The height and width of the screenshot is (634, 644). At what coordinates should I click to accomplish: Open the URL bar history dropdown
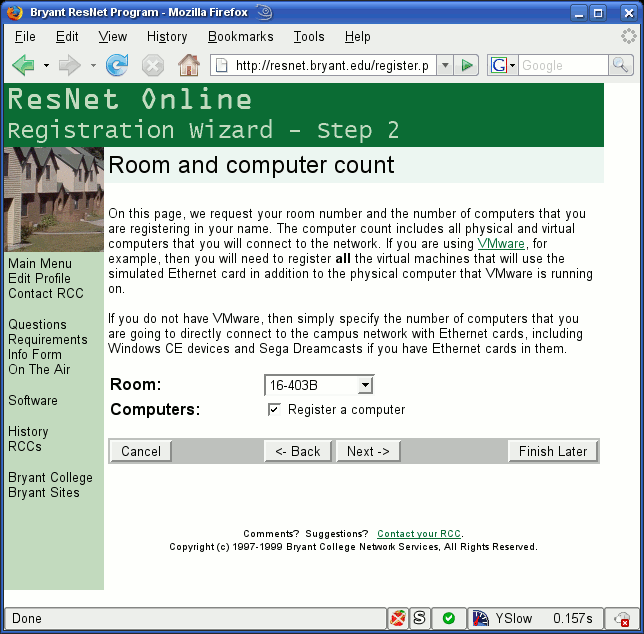click(x=445, y=65)
